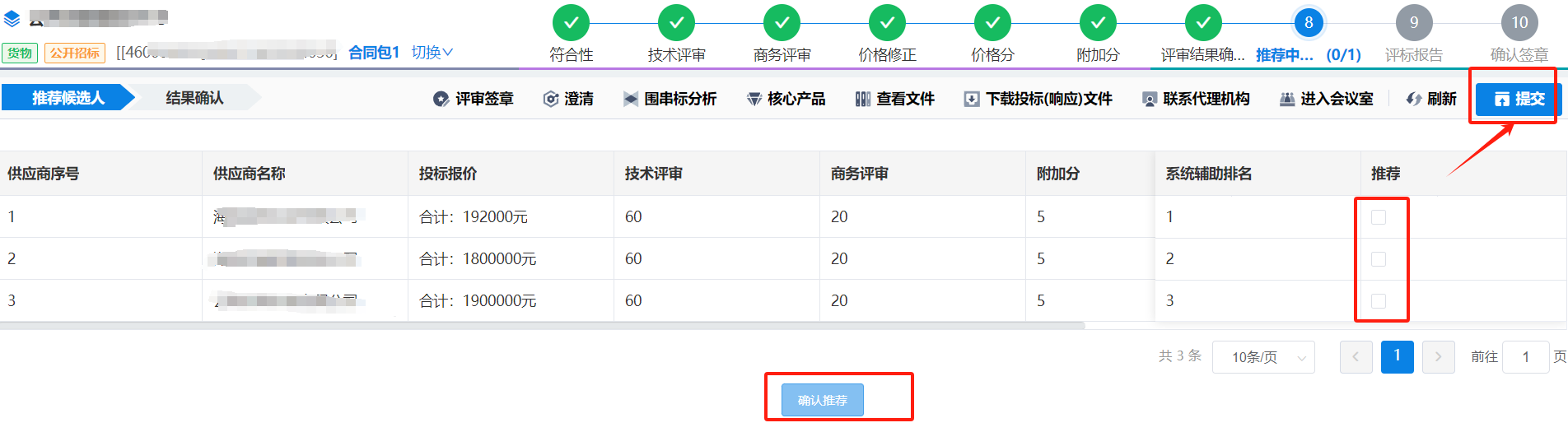Click the 下载投标(响应)文件 download icon
Screen dimensions: 1568x446
tap(972, 99)
